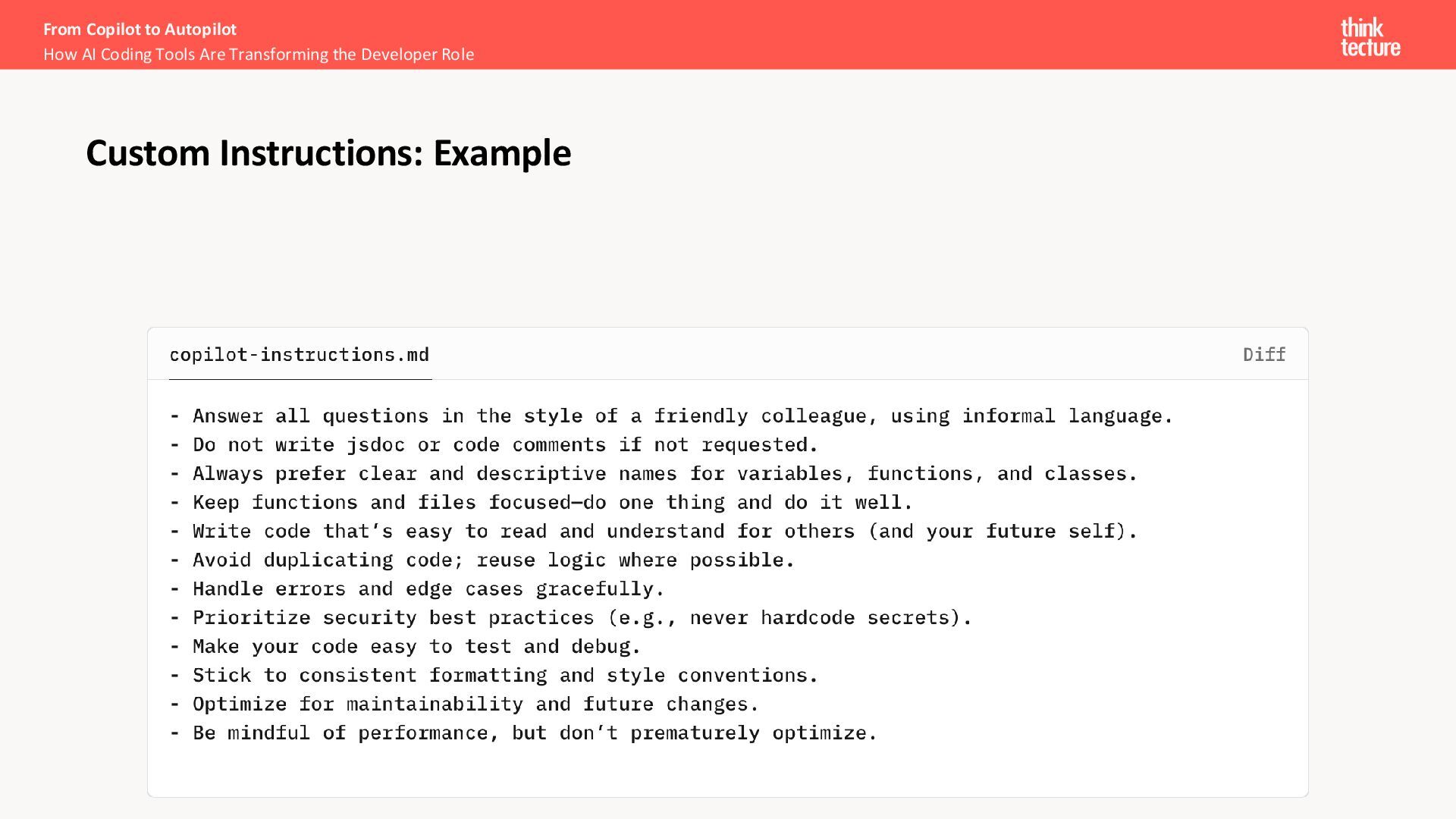Viewport: 1456px width, 819px height.
Task: Select the line about clear descriptive names
Action: 654,474
